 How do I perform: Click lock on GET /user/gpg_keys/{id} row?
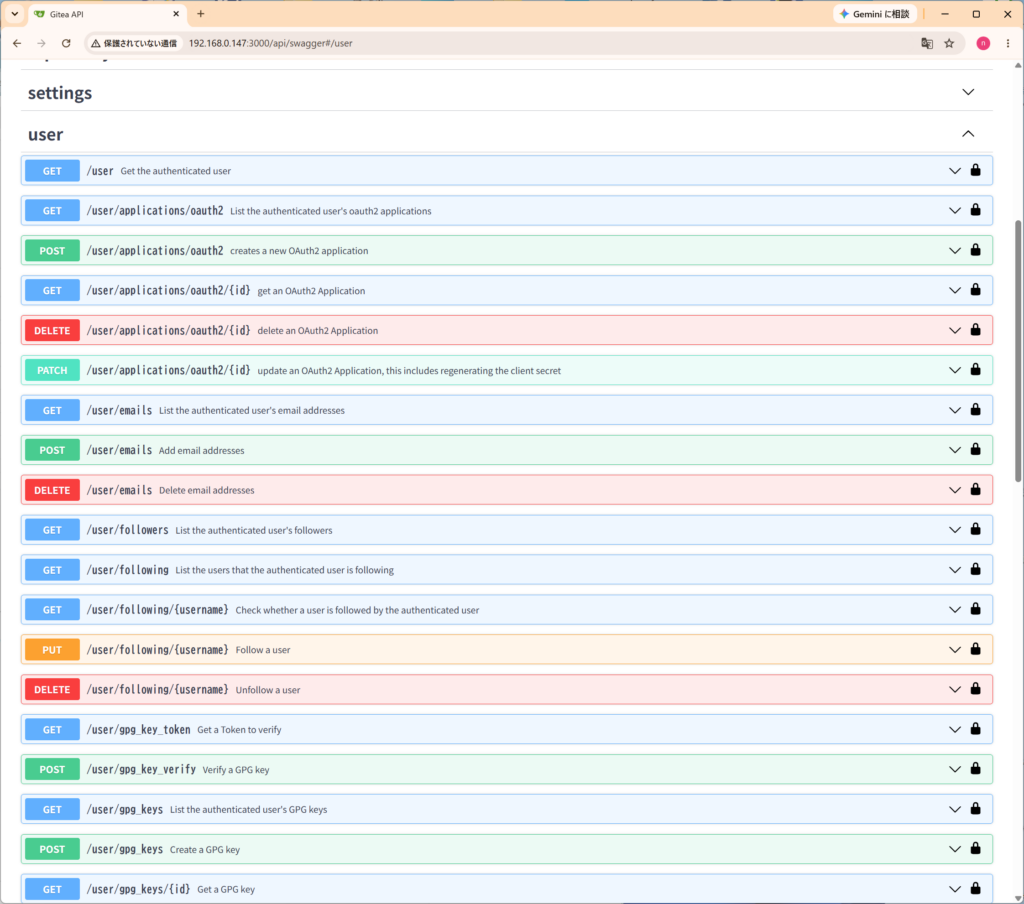click(x=975, y=888)
